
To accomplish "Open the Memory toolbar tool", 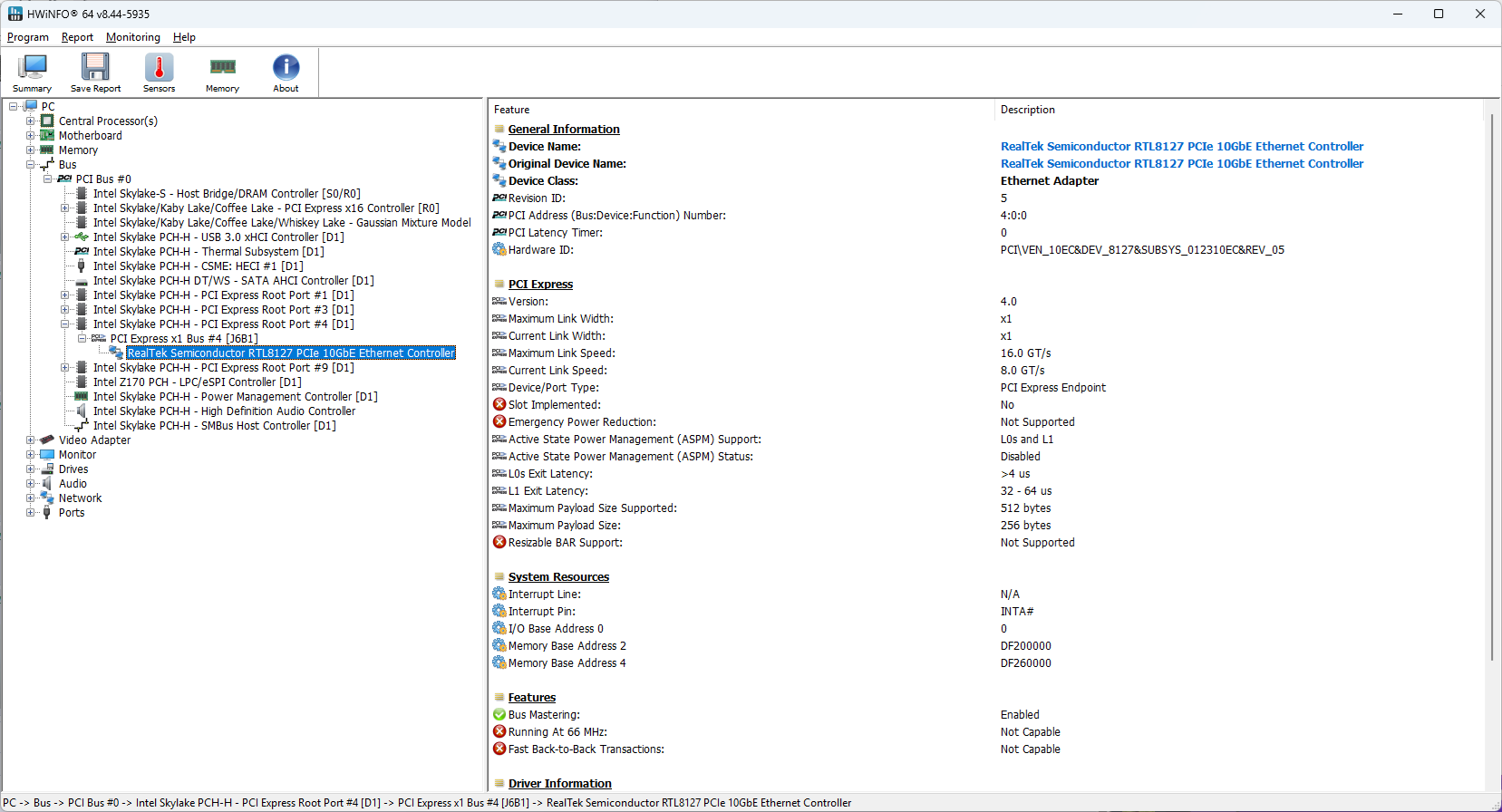I will (222, 72).
